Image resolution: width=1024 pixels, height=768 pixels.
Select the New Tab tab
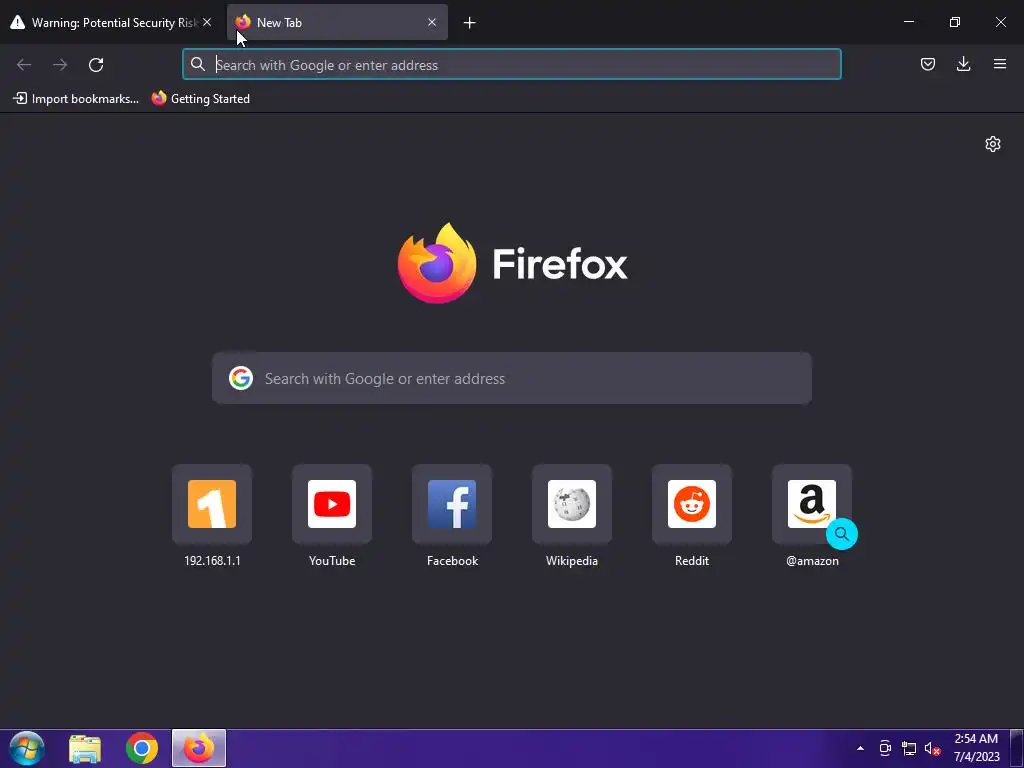337,22
